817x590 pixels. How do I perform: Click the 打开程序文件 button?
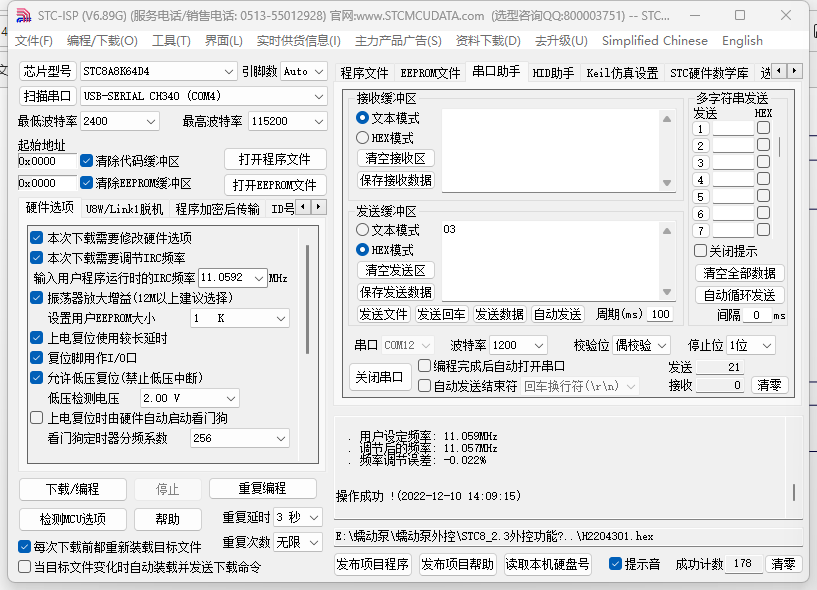pyautogui.click(x=275, y=159)
